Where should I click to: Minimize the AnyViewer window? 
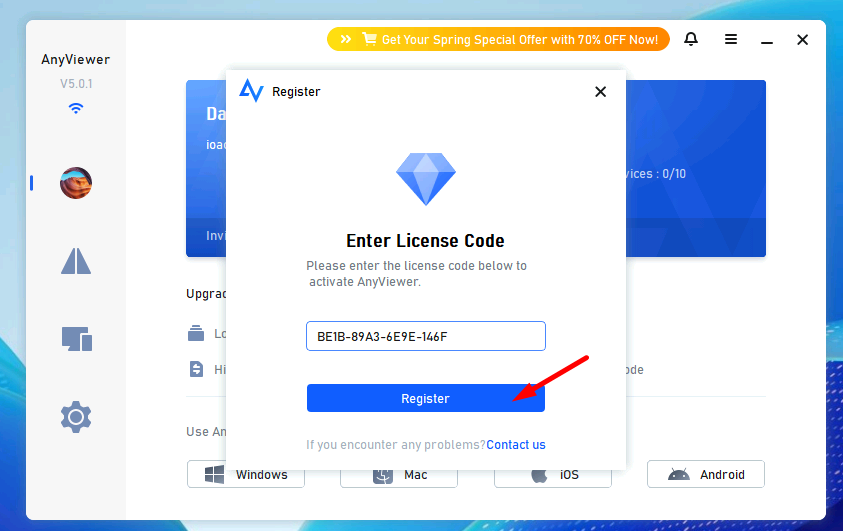(767, 40)
